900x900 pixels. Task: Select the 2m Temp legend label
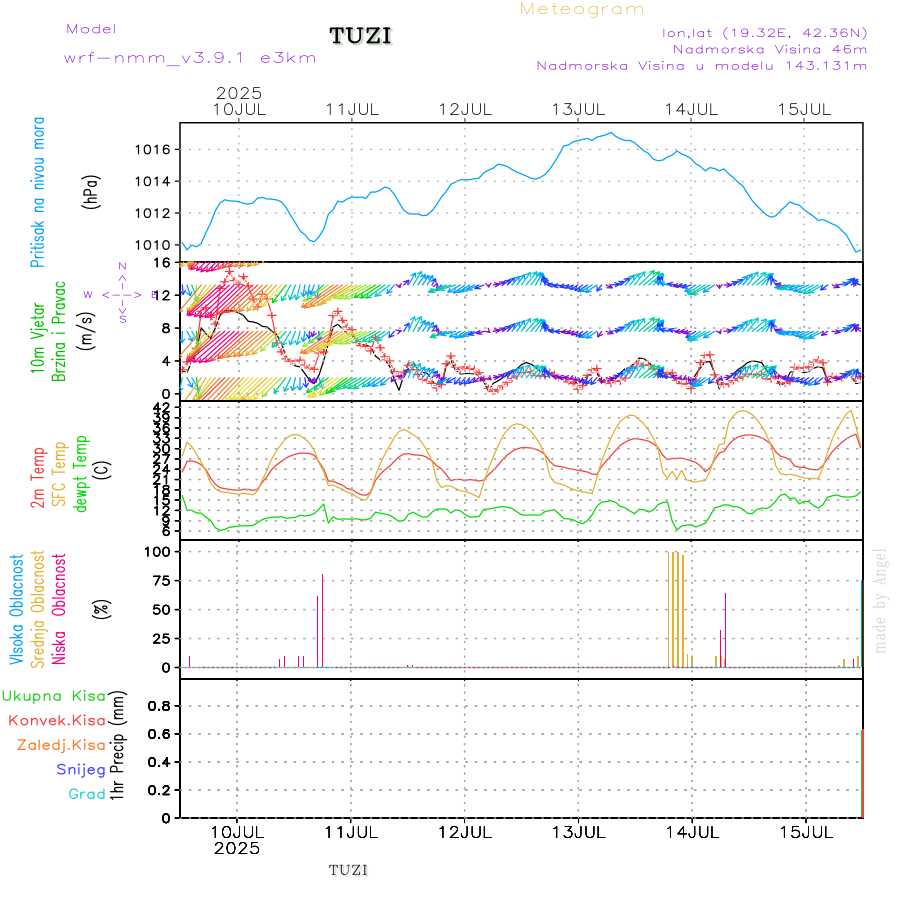[x=39, y=478]
